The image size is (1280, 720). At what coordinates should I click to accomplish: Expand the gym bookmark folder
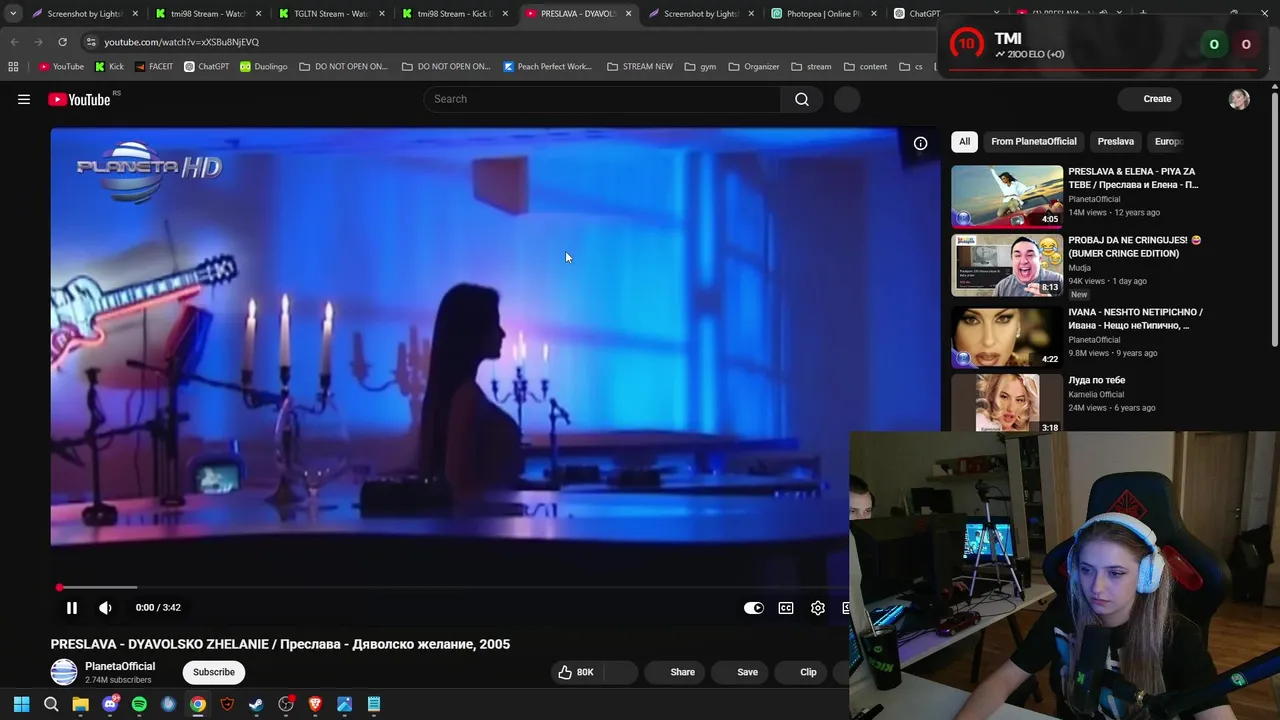(700, 67)
